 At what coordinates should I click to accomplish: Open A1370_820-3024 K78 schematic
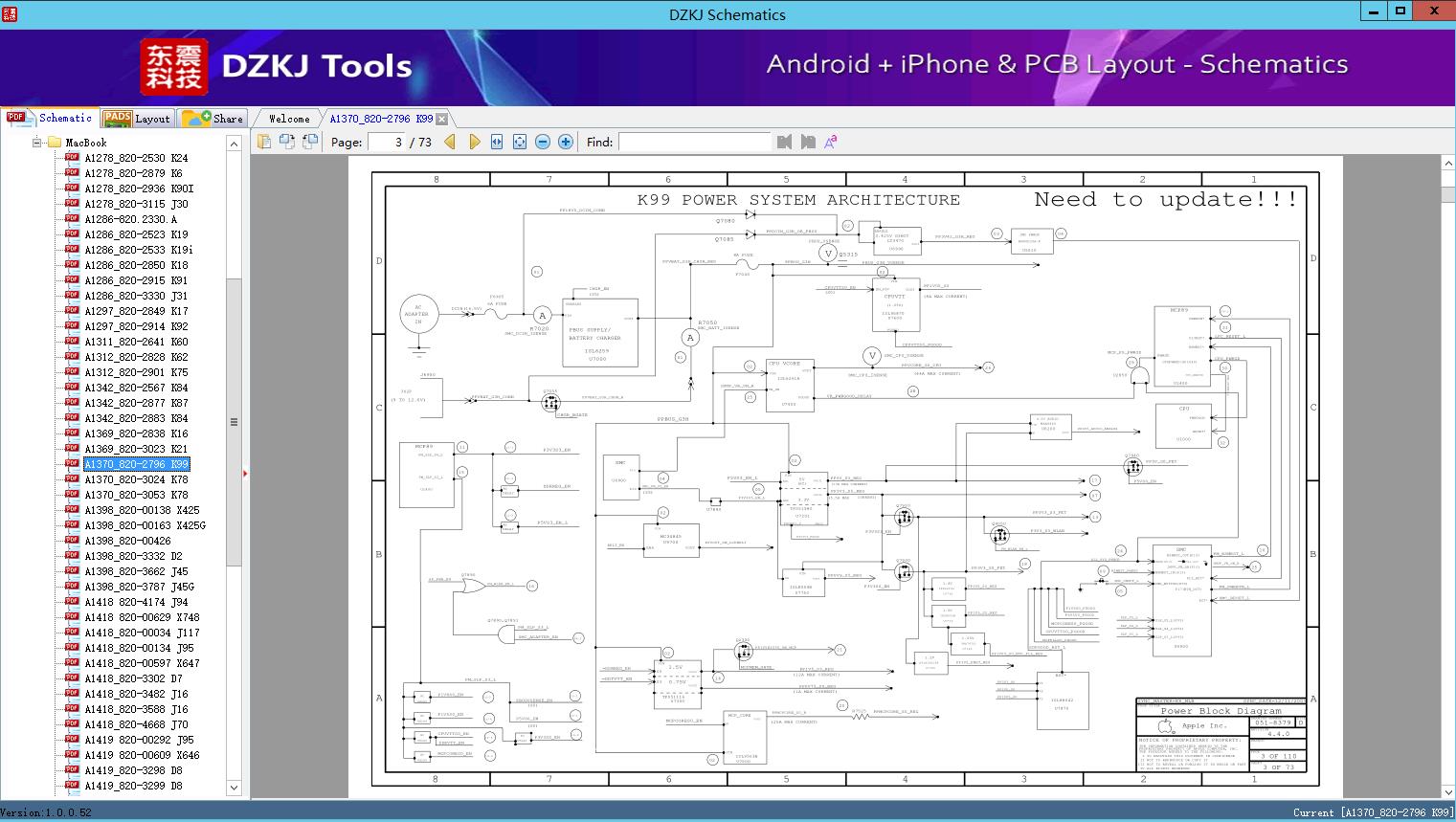click(x=136, y=479)
